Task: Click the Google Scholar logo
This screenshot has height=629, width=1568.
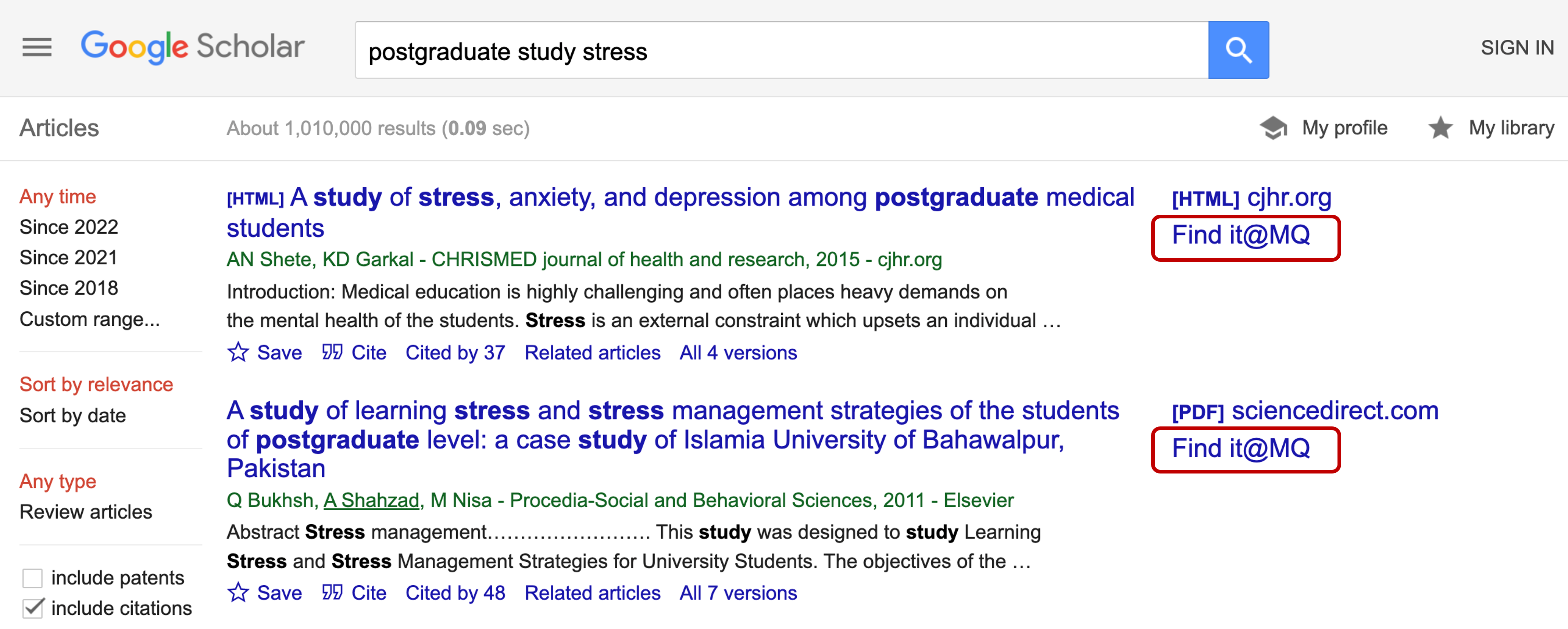Action: [192, 47]
